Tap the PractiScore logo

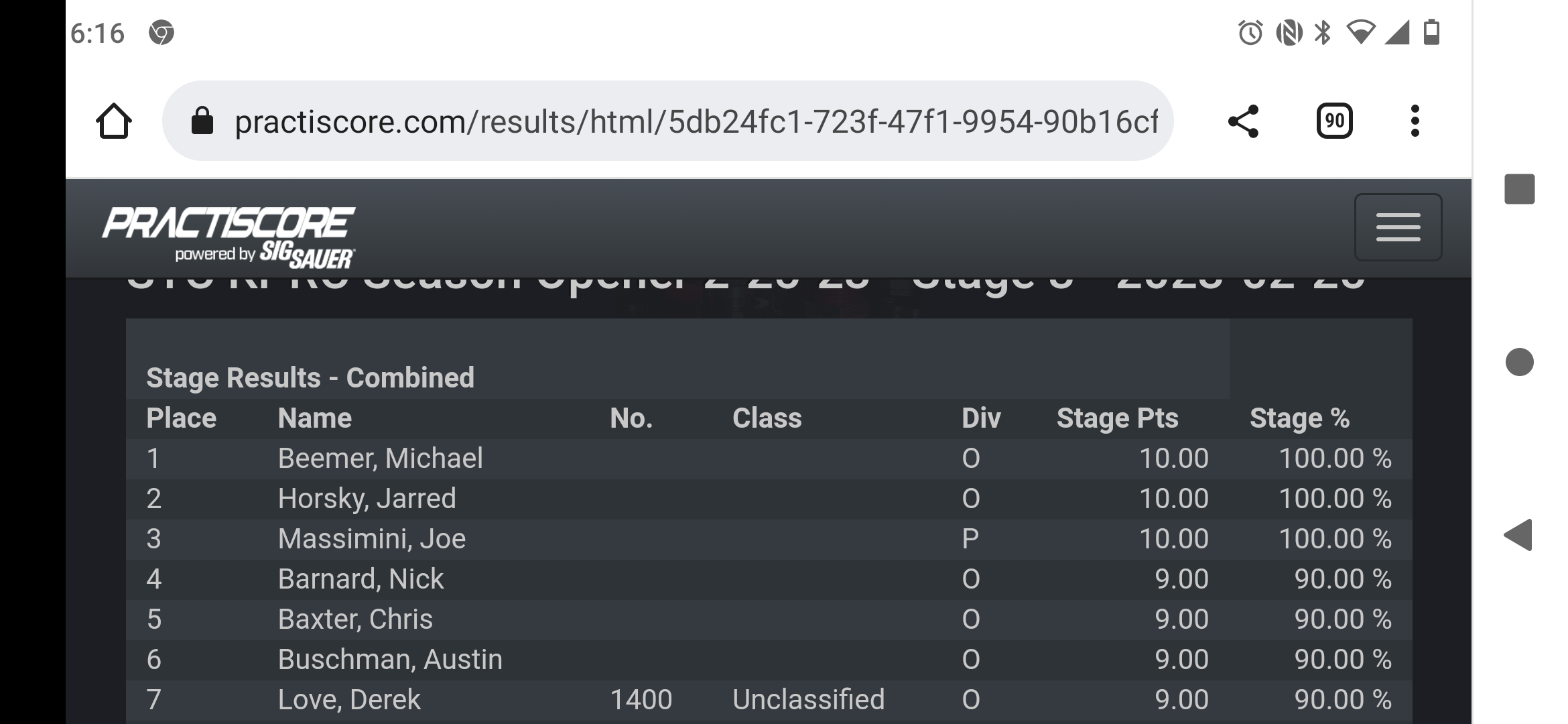[x=228, y=238]
